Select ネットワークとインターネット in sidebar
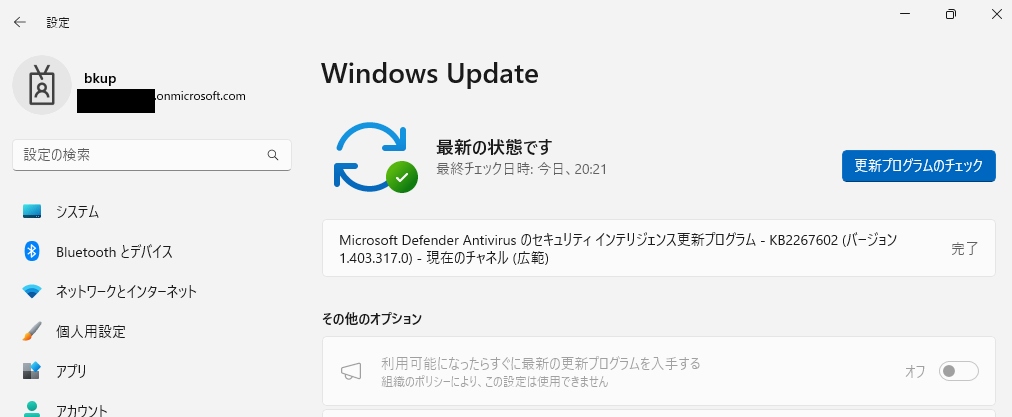 pos(152,291)
